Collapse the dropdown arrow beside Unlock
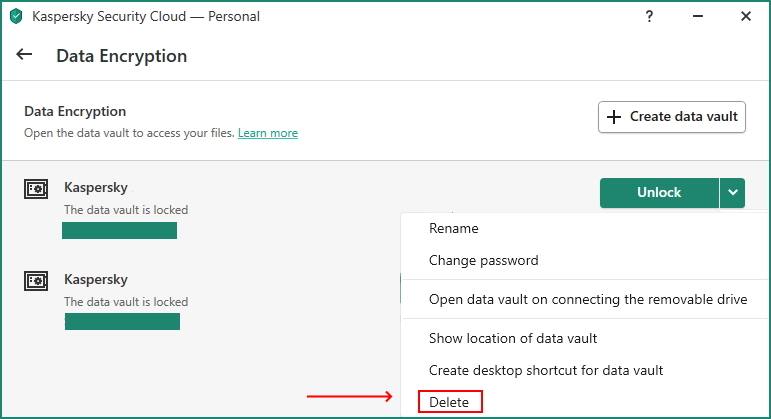This screenshot has width=771, height=419. click(x=734, y=193)
